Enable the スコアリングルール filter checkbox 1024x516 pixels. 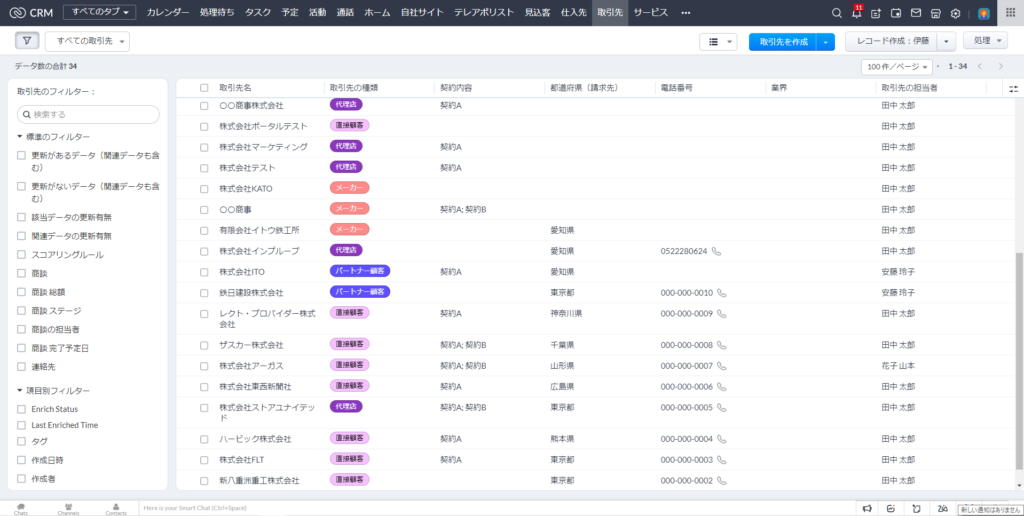pos(22,255)
